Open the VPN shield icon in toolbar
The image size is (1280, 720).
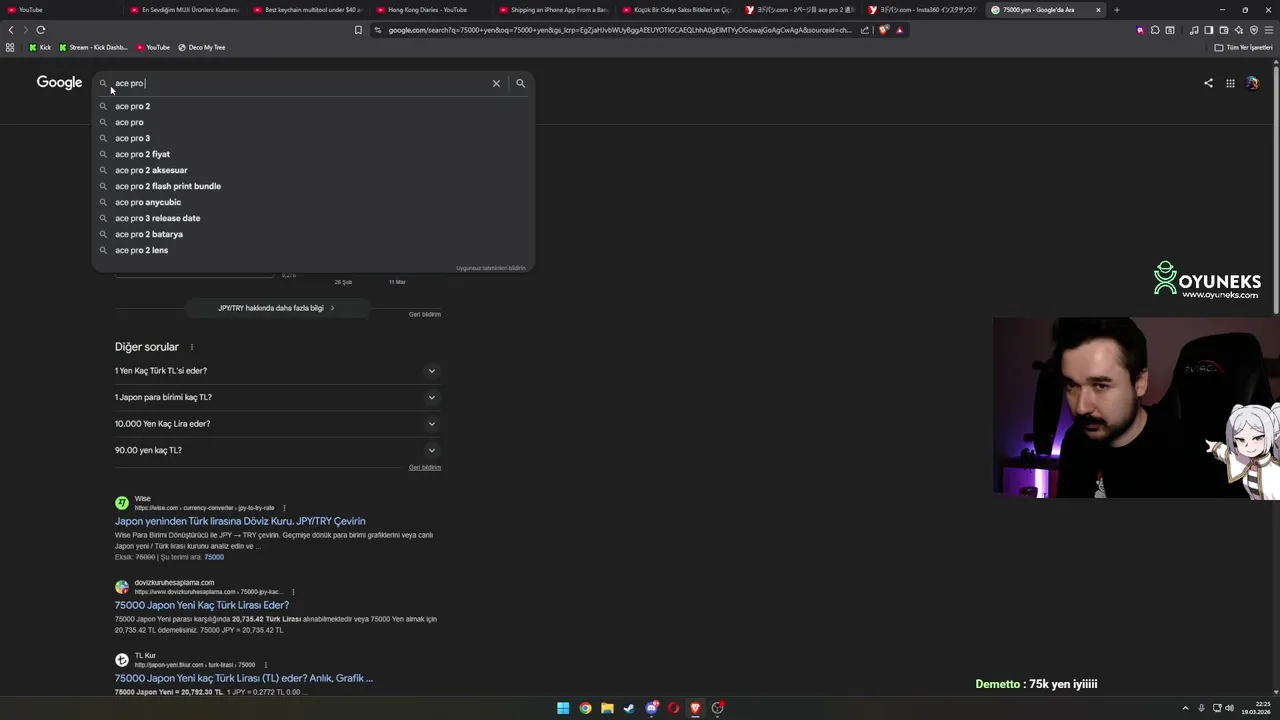click(x=1253, y=30)
